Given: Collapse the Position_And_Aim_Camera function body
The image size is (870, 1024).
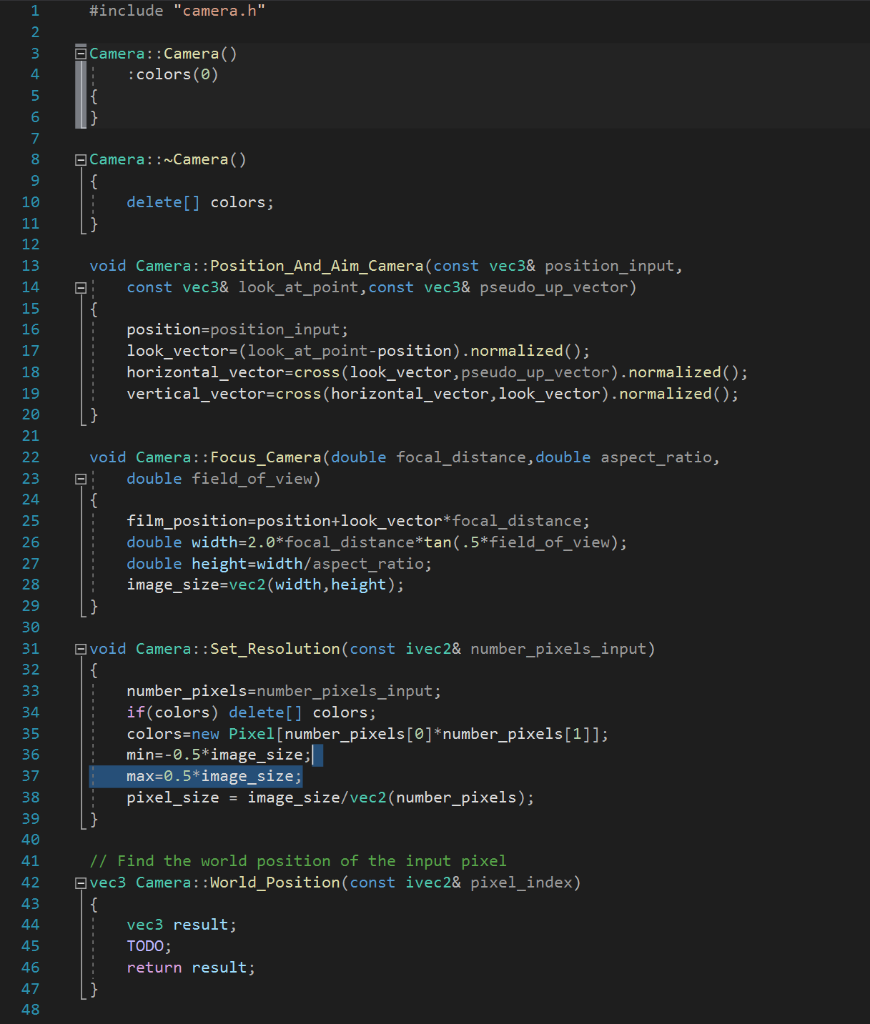Looking at the screenshot, I should (x=80, y=287).
